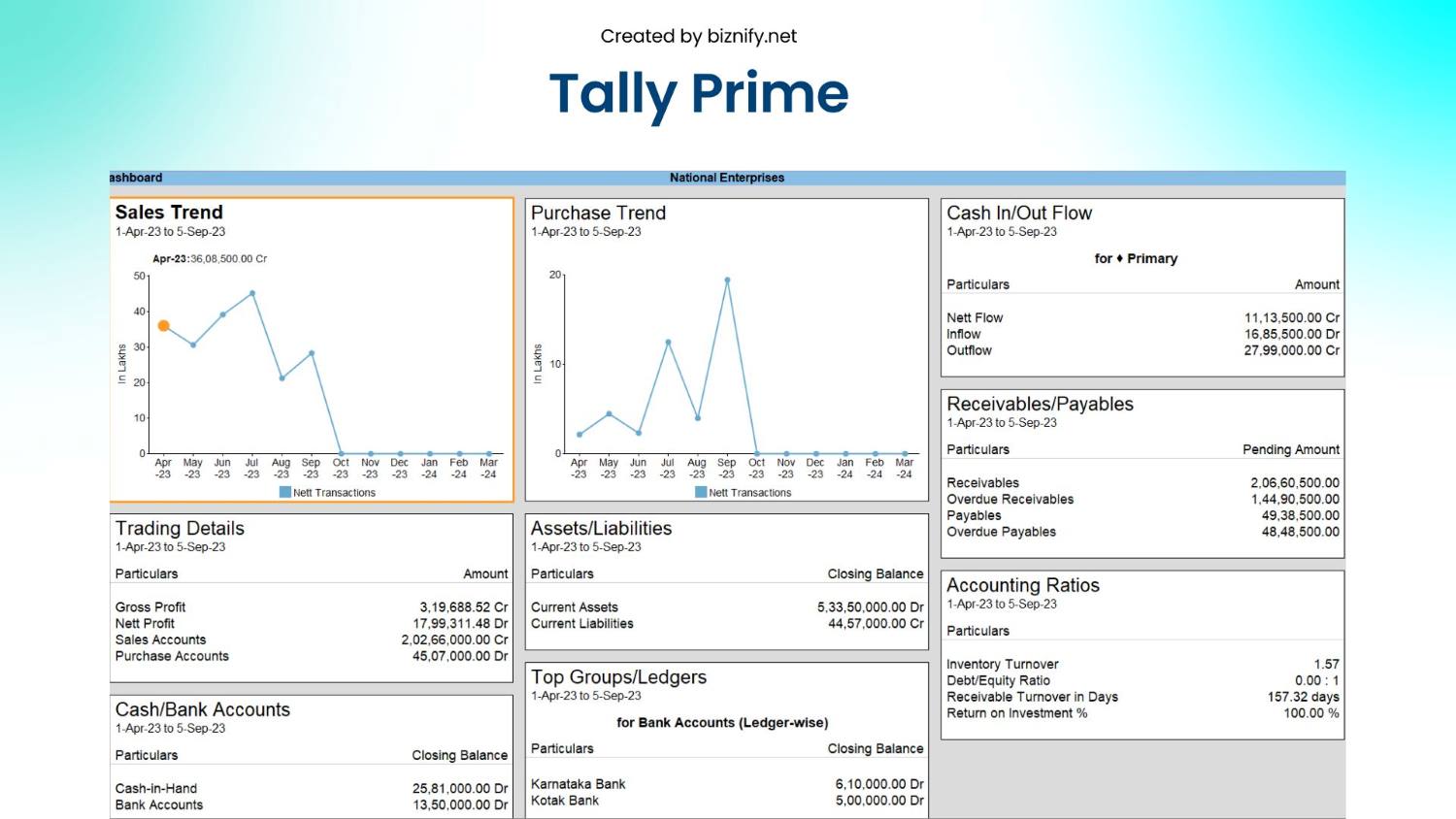Select the Current Assets row
1456x819 pixels.
[727, 607]
